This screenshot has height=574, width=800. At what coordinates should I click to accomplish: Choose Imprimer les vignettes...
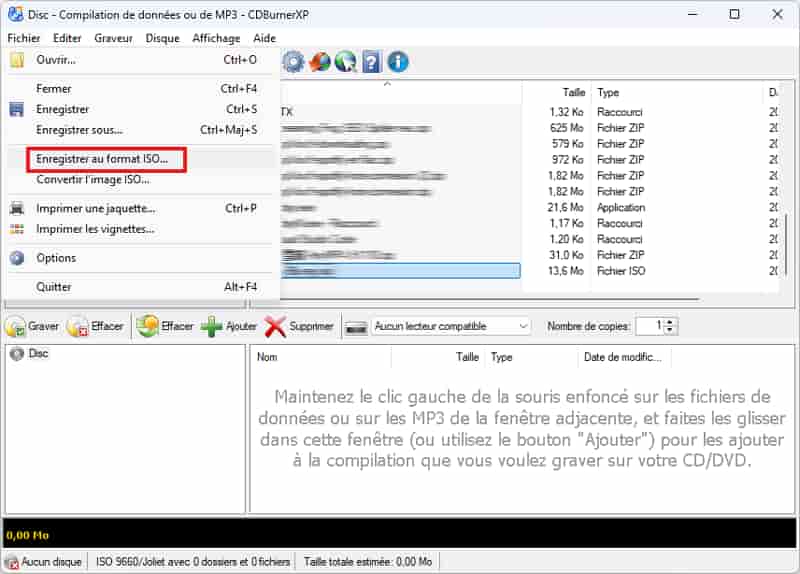point(140,229)
